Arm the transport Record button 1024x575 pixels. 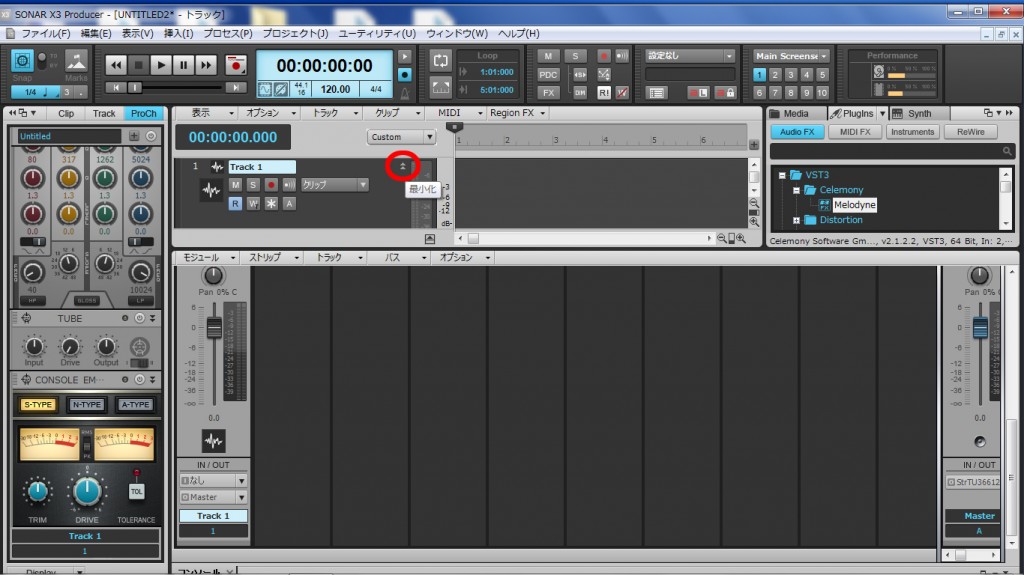pos(236,65)
